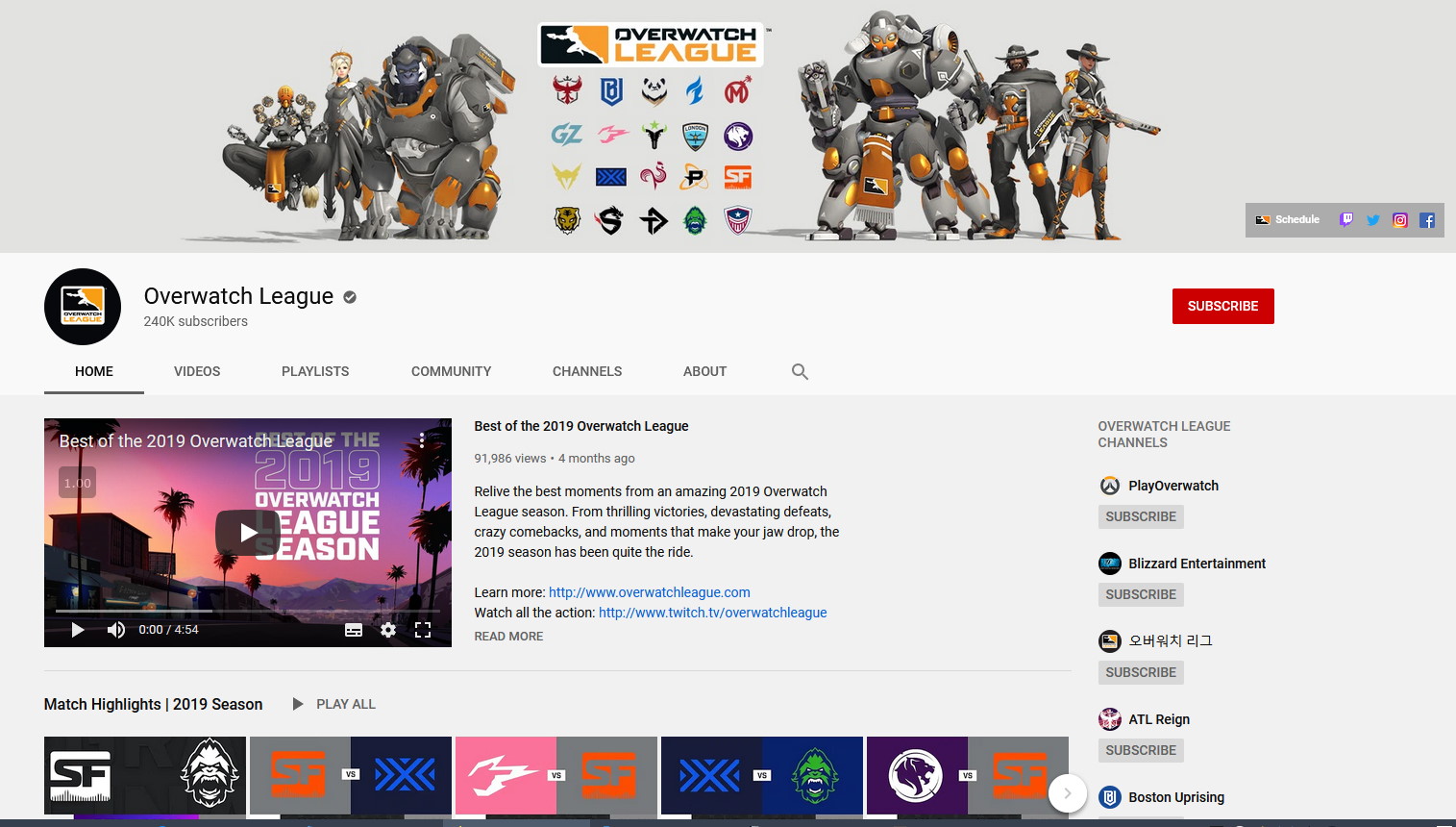
Task: Open the PlayOverwatch channel icon
Action: (x=1110, y=486)
